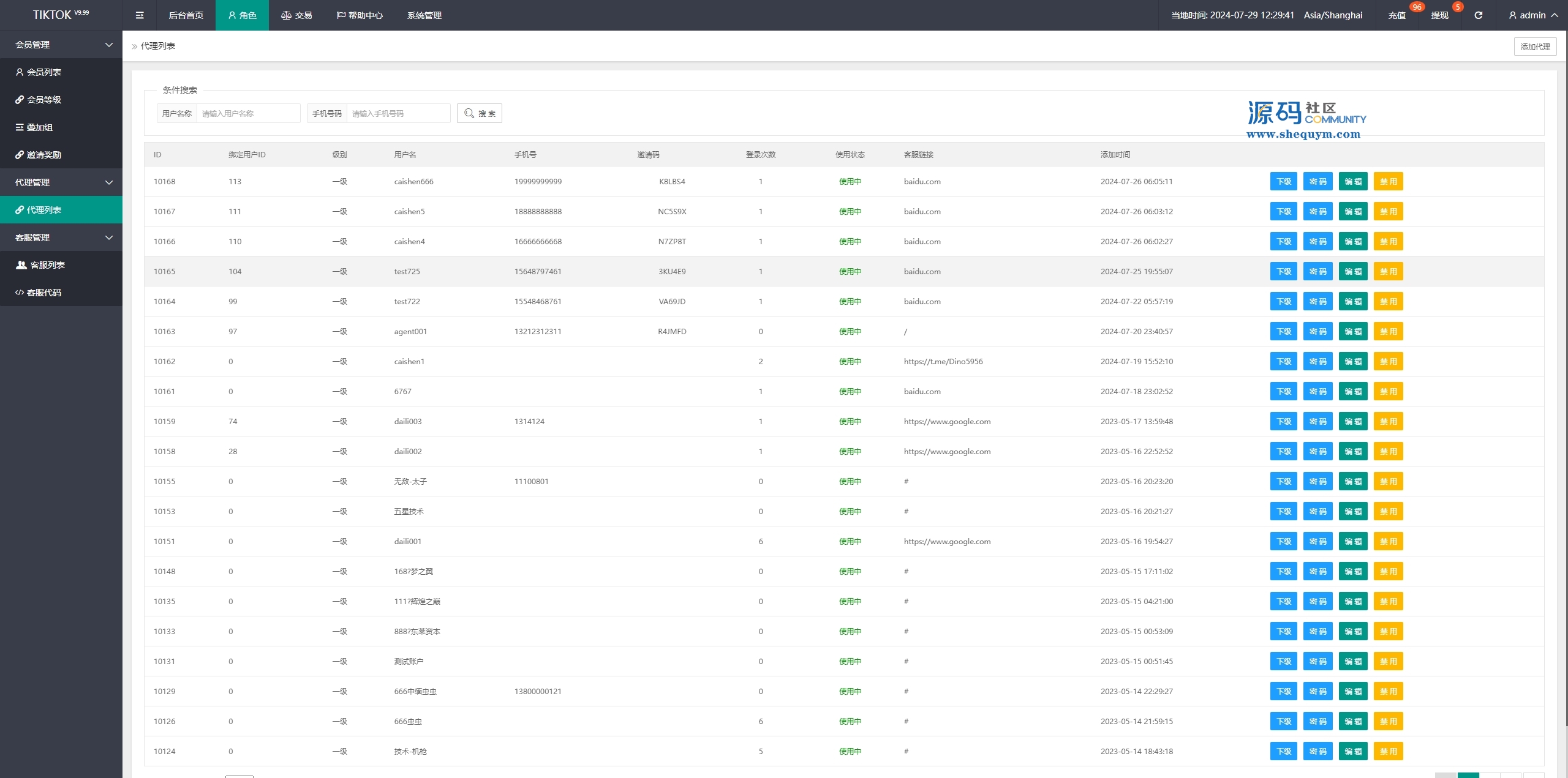This screenshot has height=778, width=1568.
Task: Open 客服代码 in the sidebar
Action: 61,293
